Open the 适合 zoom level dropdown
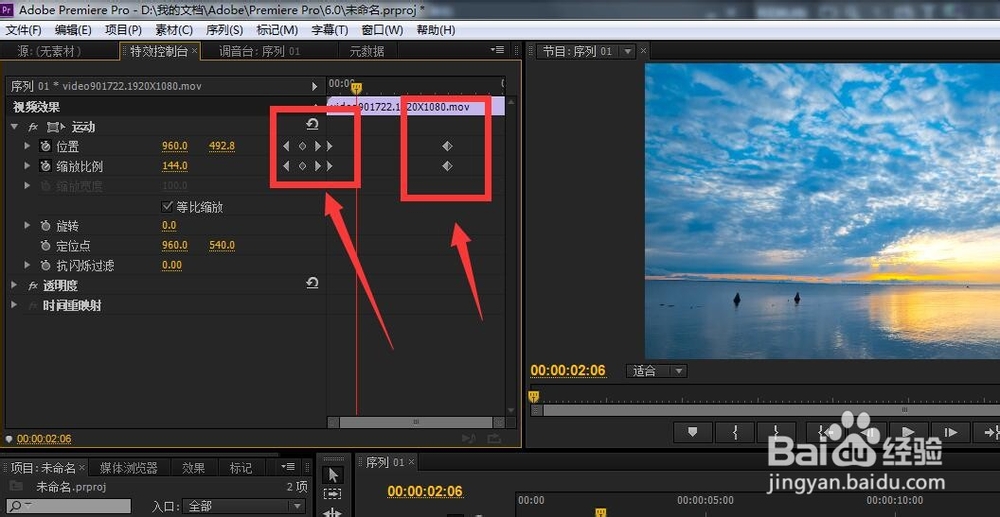Screen dimensions: 1000x517 [x=656, y=371]
